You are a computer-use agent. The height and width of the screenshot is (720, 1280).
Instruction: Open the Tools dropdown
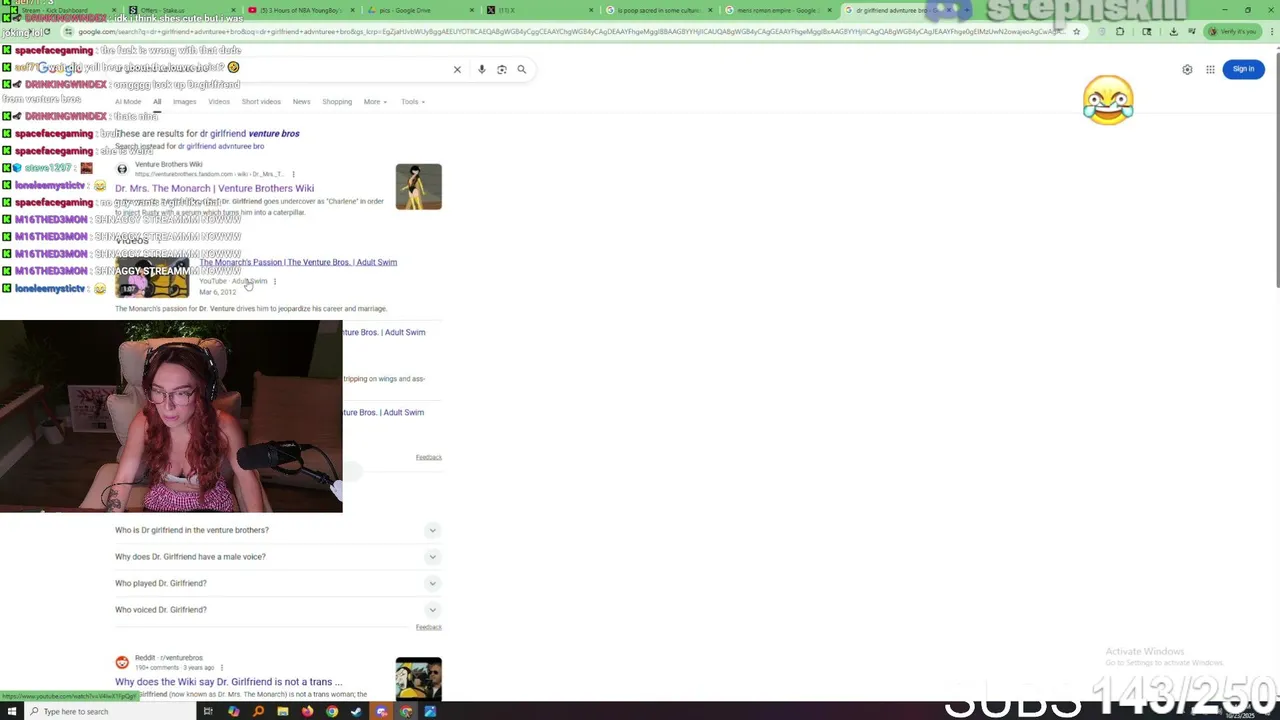413,101
